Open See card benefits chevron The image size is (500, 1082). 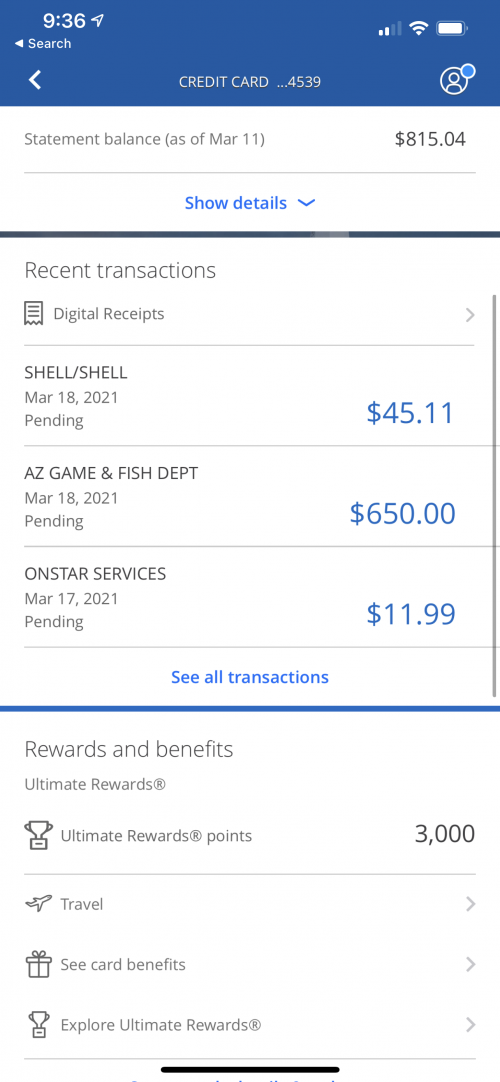point(470,964)
